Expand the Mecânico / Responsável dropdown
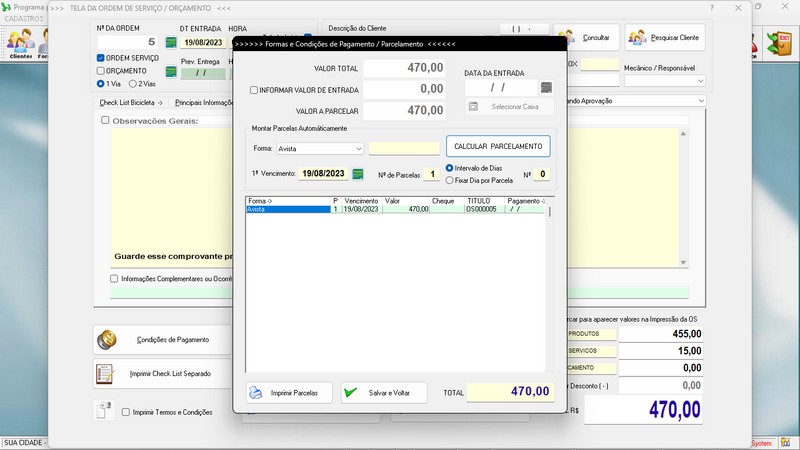The width and height of the screenshot is (800, 450). coord(699,81)
